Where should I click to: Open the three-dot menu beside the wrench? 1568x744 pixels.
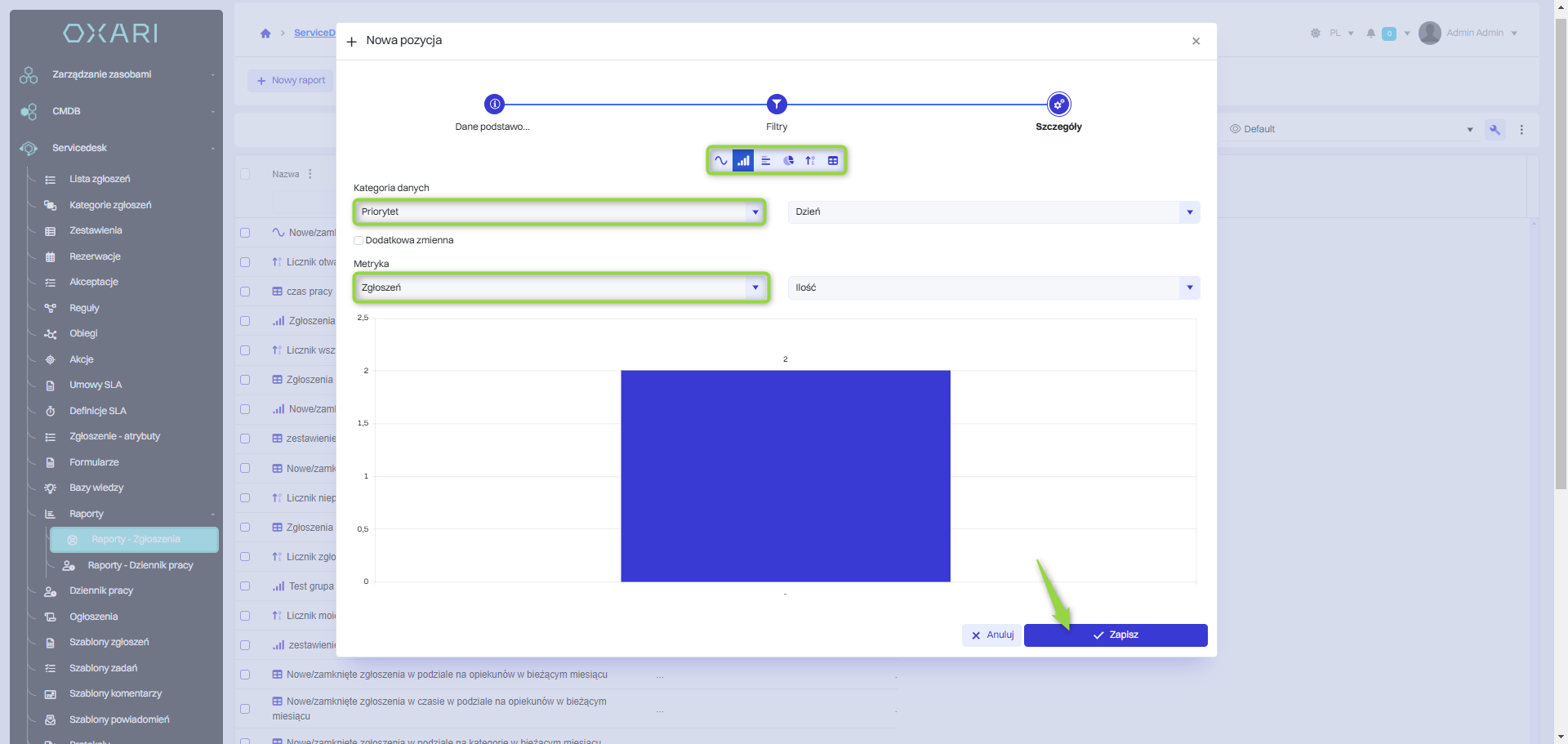click(x=1521, y=130)
